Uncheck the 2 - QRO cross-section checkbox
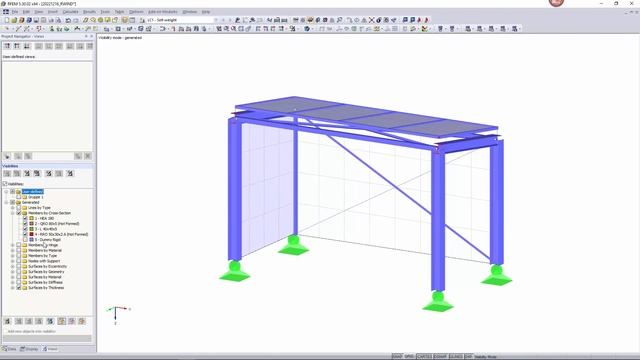640x360 pixels. (x=25, y=224)
